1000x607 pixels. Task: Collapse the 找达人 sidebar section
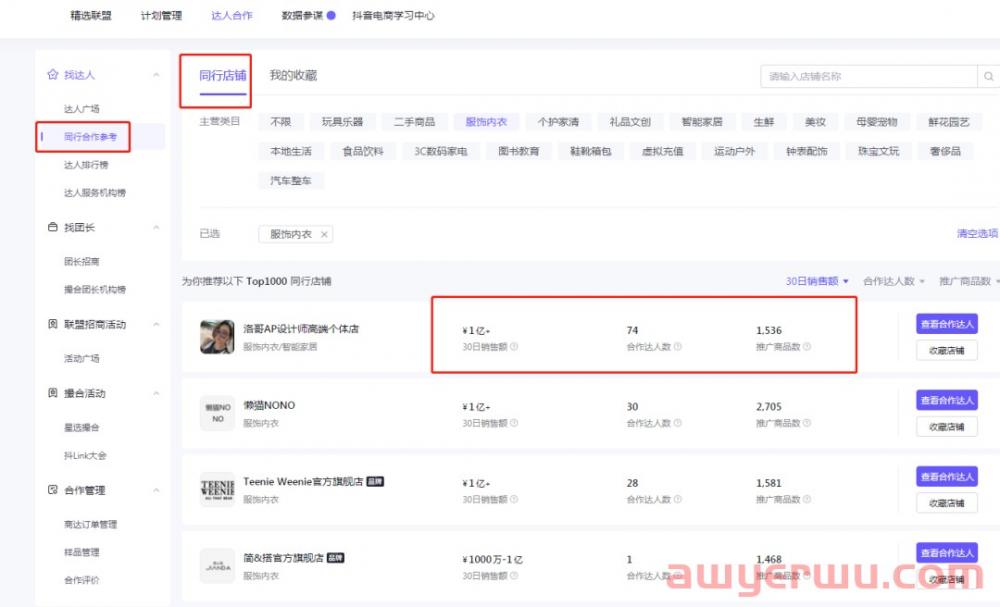155,75
